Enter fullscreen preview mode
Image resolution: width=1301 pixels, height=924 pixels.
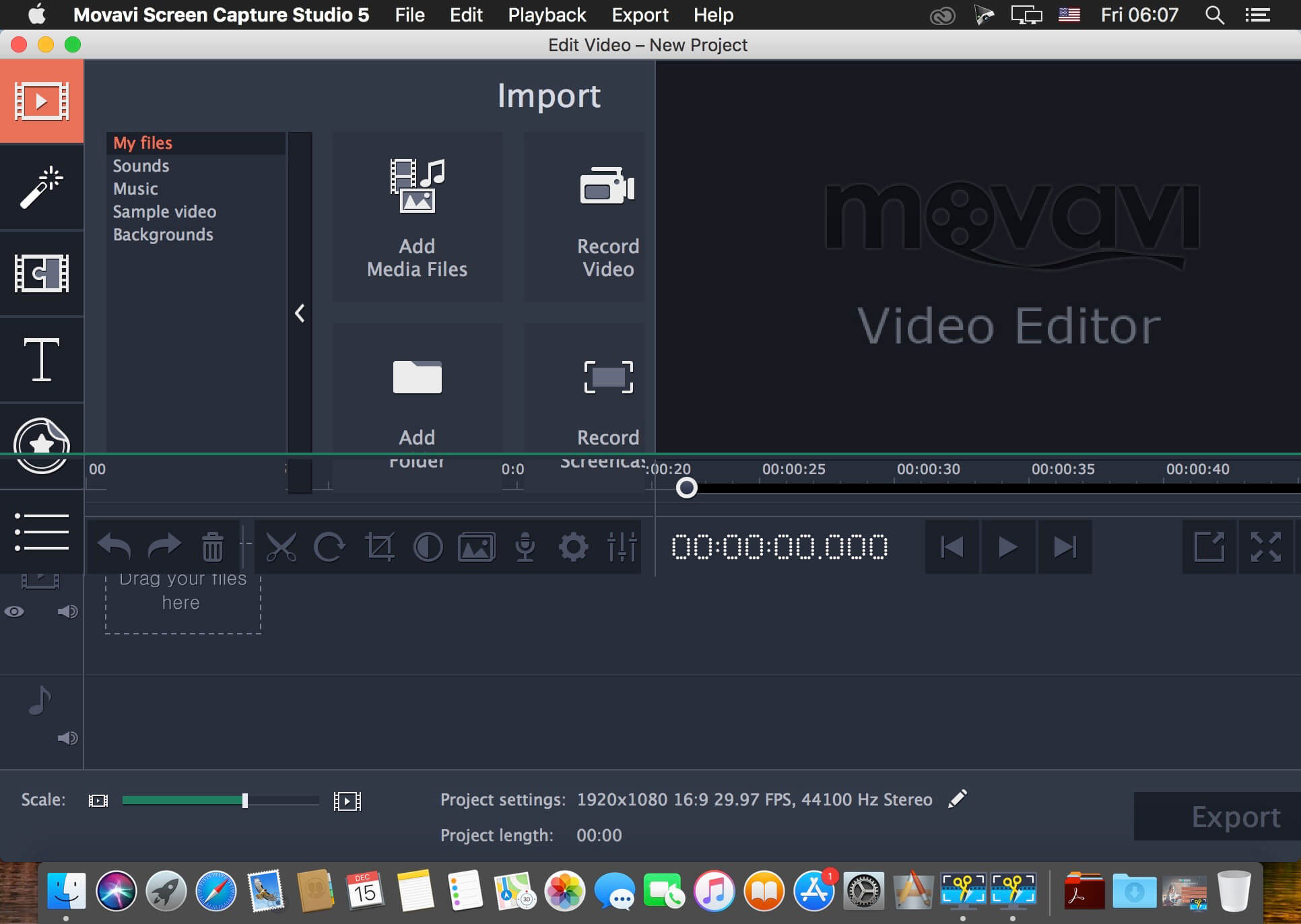pos(1266,547)
